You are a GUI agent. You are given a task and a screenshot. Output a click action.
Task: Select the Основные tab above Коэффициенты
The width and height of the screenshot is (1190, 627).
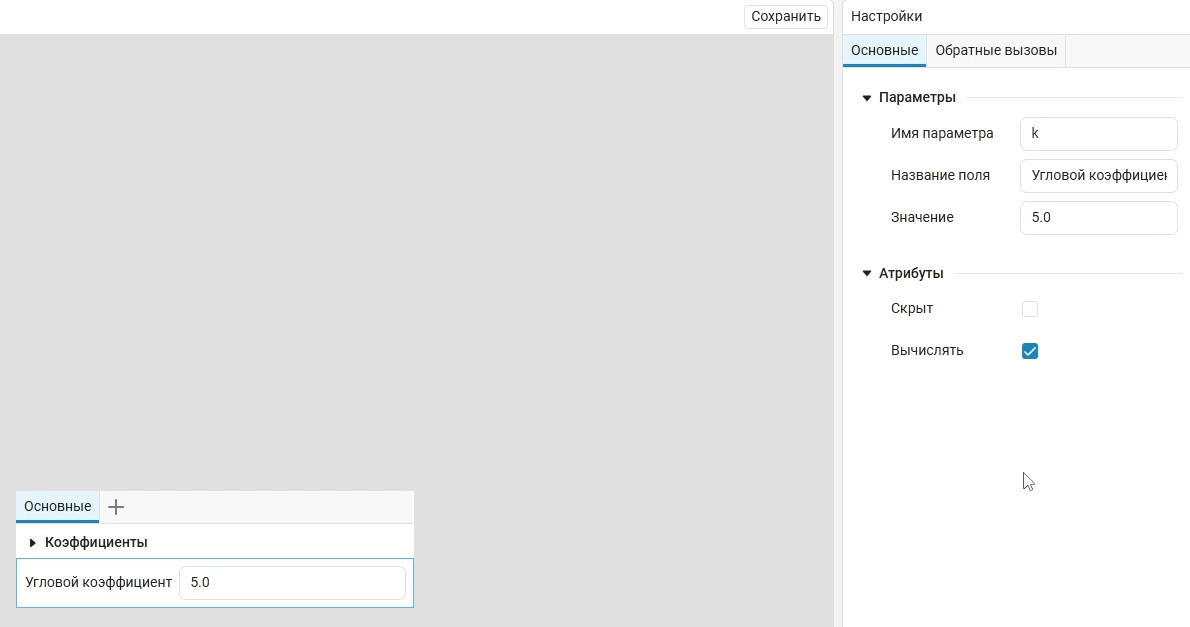pyautogui.click(x=57, y=507)
